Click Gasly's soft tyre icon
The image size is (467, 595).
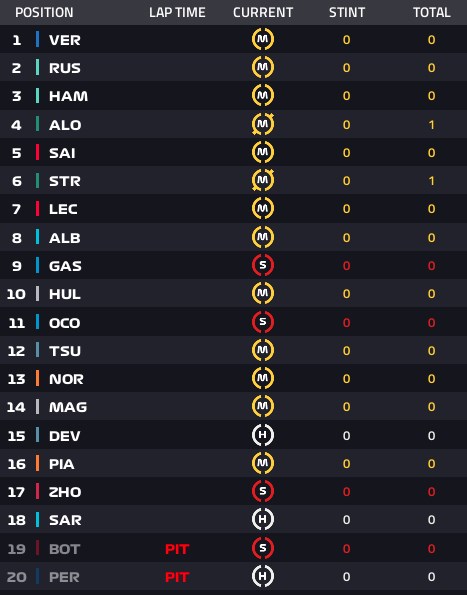point(263,265)
